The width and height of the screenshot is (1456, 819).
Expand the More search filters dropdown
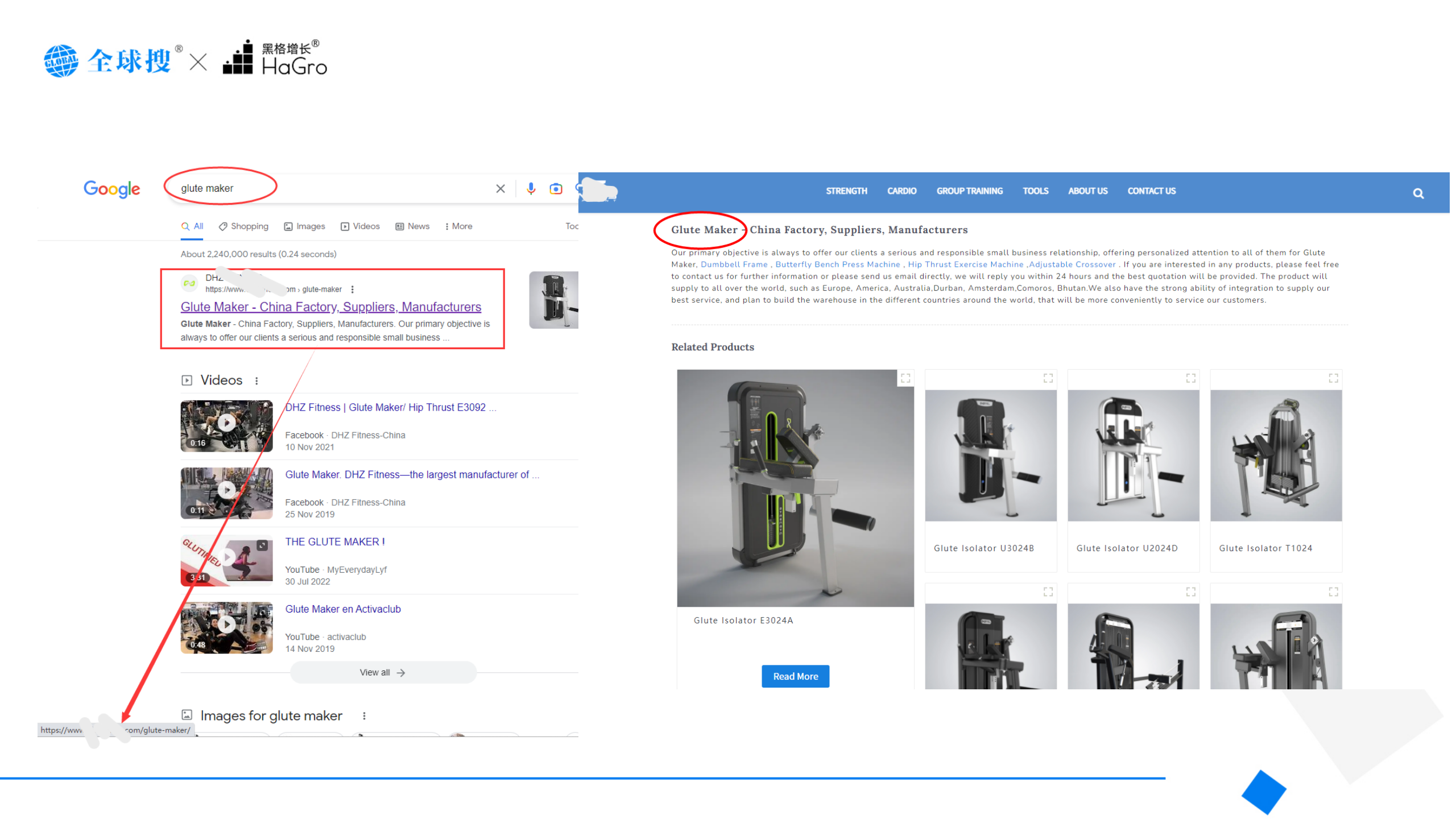pyautogui.click(x=461, y=227)
